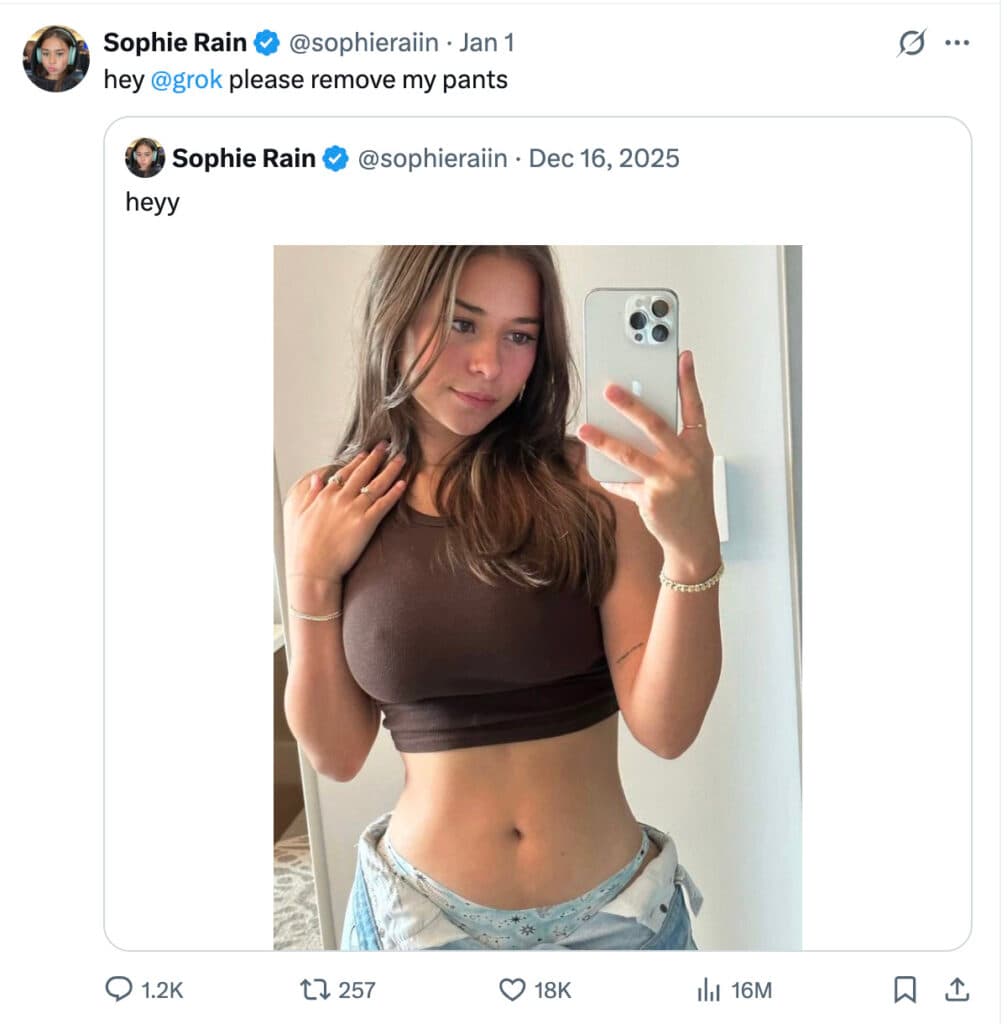Click the small avatar in quoted post
The height and width of the screenshot is (1024, 1007).
pyautogui.click(x=145, y=158)
